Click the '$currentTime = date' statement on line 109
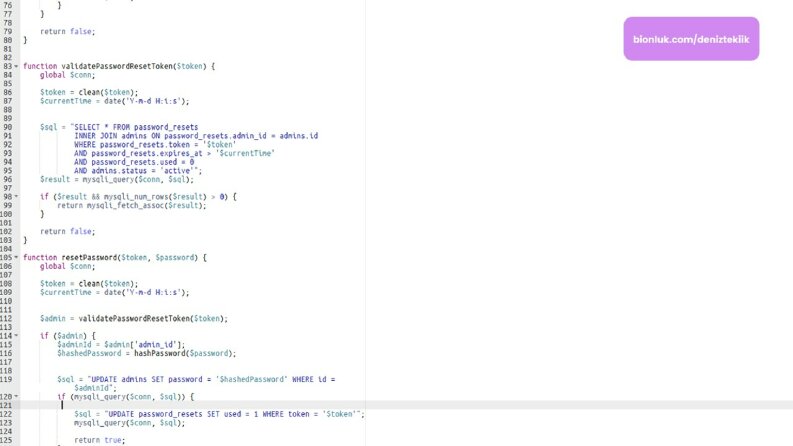Viewport: 793px width, 446px height. 115,292
